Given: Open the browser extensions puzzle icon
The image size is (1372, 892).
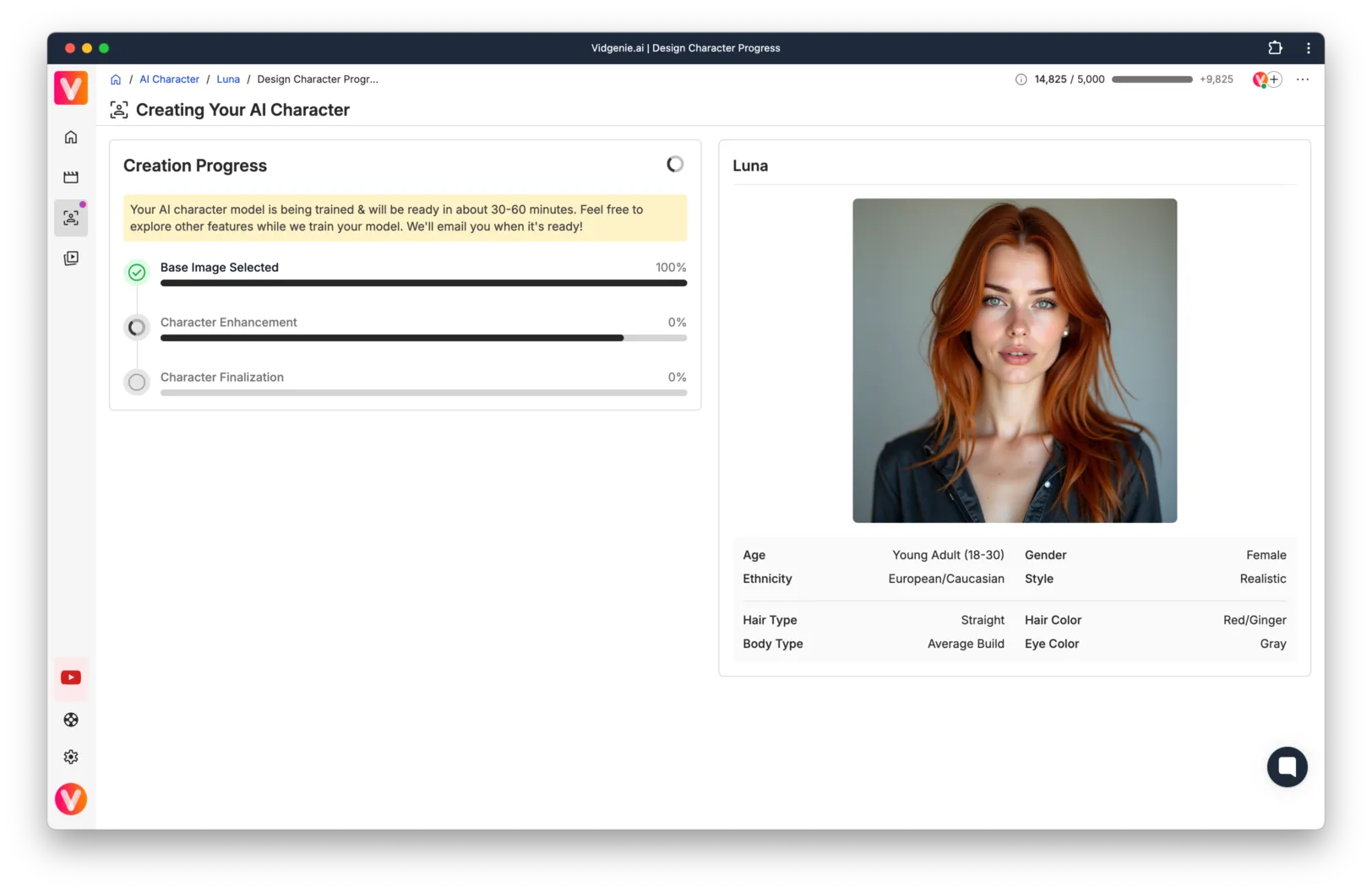Looking at the screenshot, I should click(1275, 48).
